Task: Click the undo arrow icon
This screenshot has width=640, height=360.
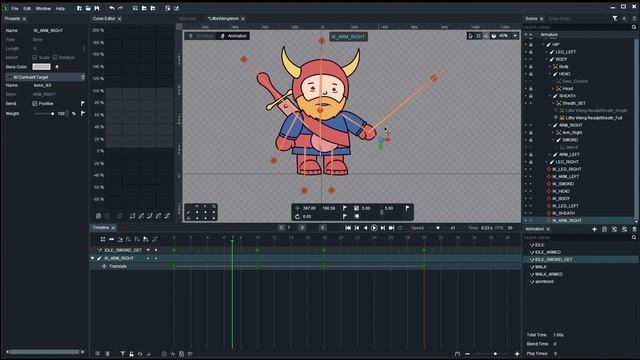Action: tap(111, 8)
